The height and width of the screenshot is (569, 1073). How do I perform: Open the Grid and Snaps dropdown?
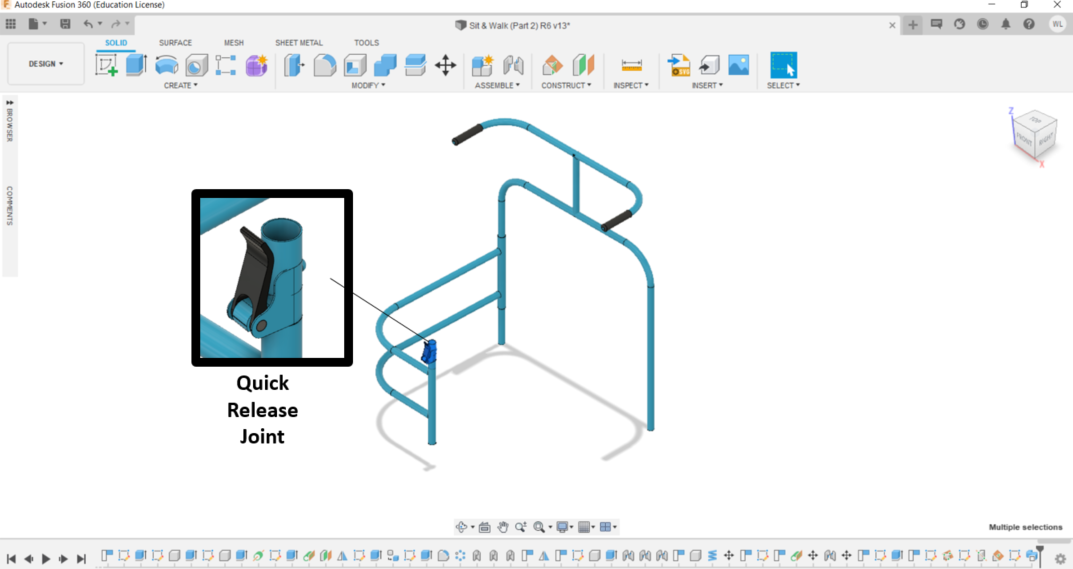click(x=587, y=527)
